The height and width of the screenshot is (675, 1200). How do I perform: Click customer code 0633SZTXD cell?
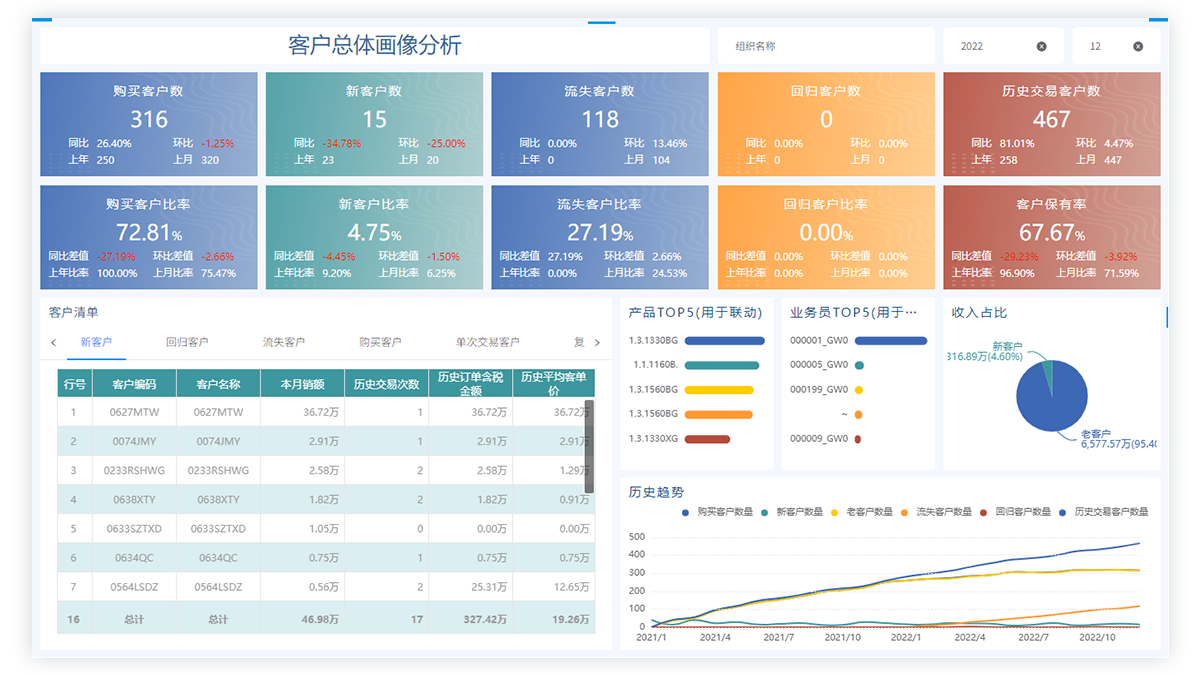pos(134,528)
